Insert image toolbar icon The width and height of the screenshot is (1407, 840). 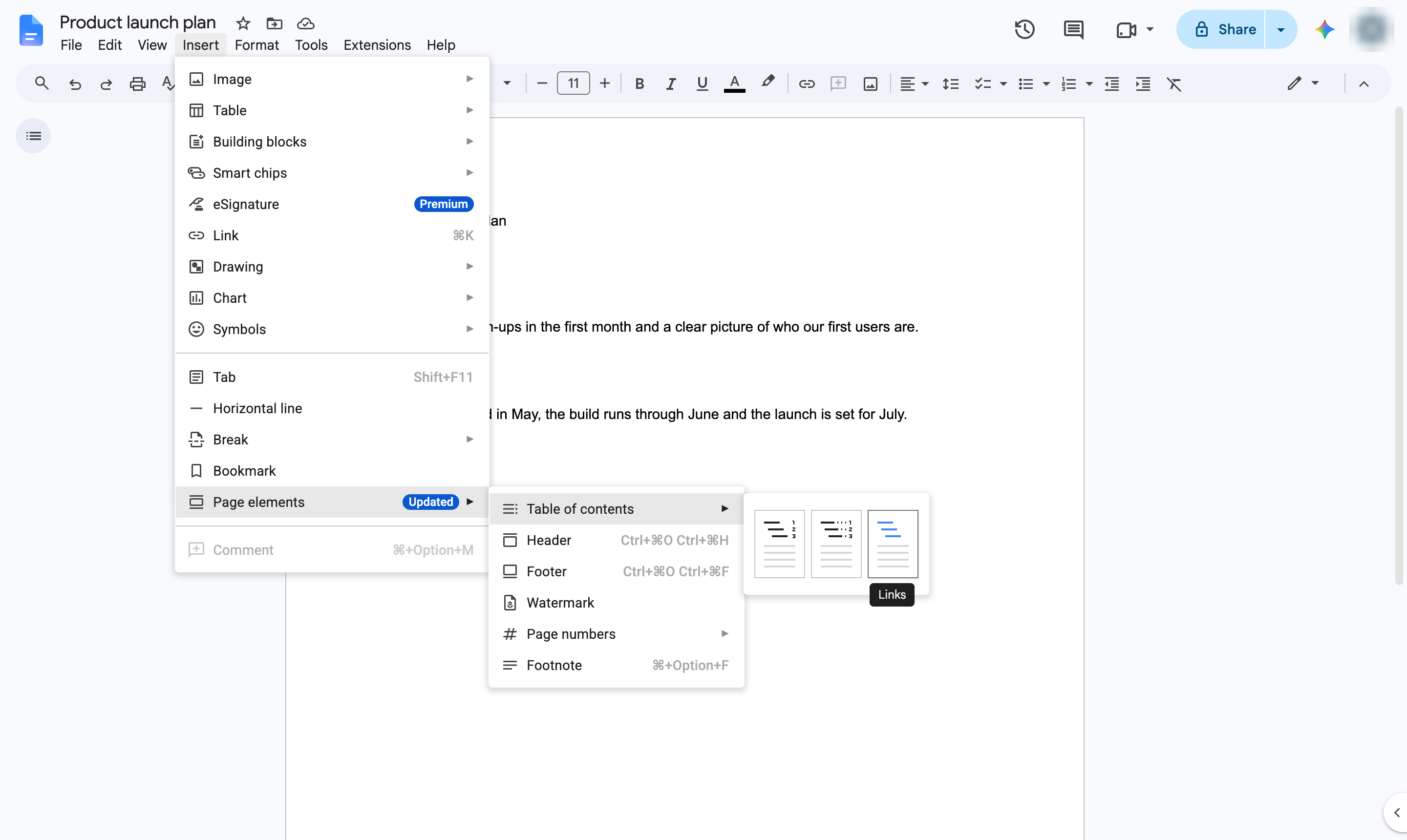pyautogui.click(x=870, y=84)
